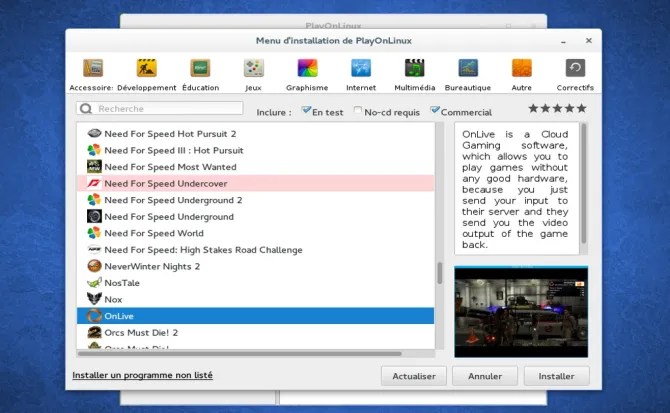670x413 pixels.
Task: Click the NosTale icon
Action: (94, 283)
